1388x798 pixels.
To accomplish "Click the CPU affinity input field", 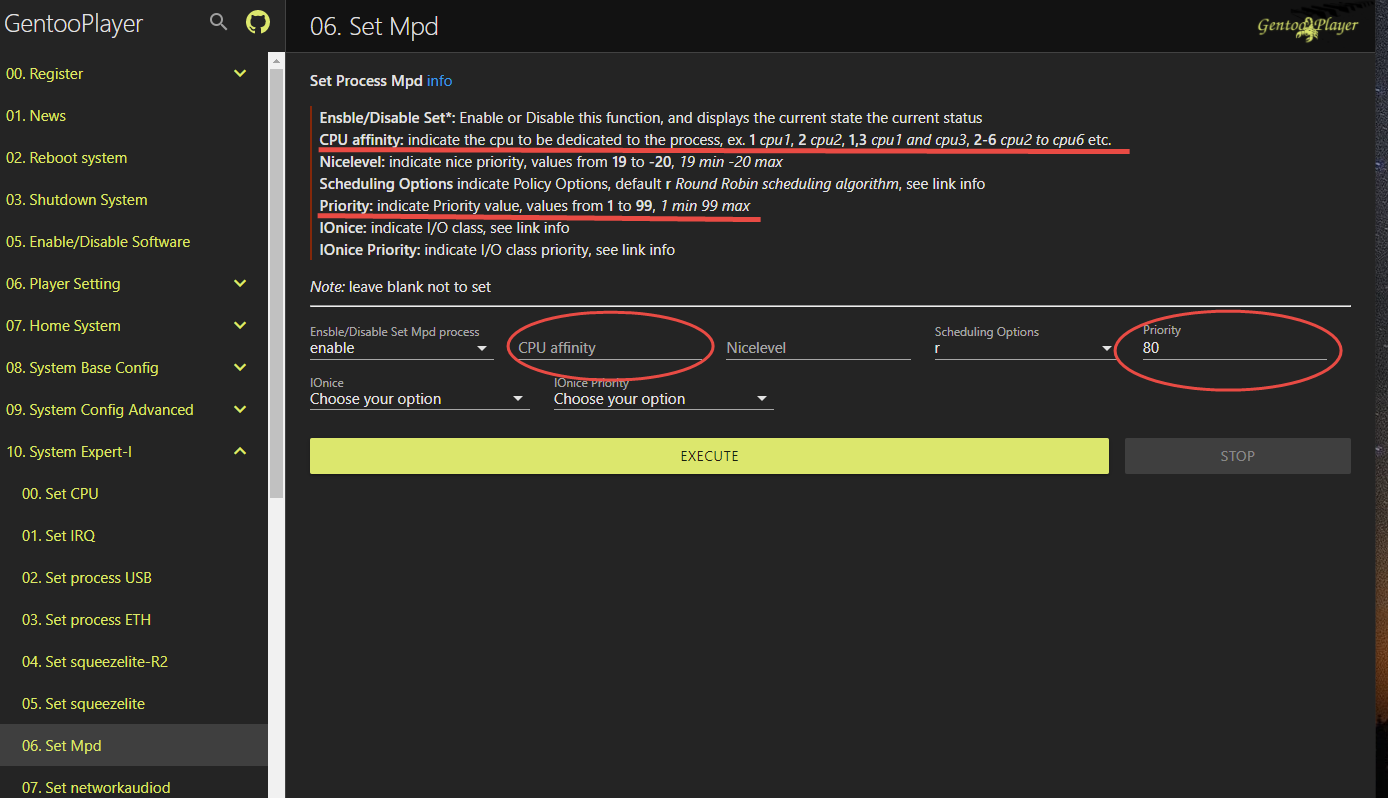I will tap(608, 348).
